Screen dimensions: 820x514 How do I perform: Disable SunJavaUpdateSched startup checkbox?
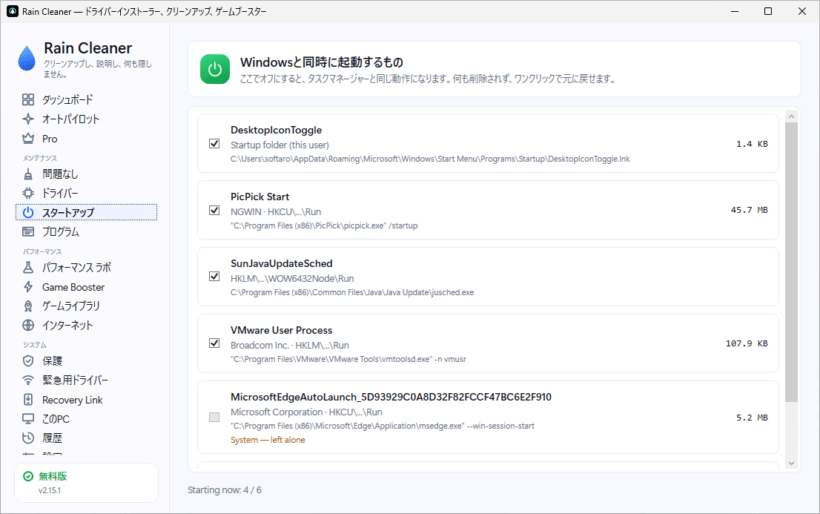(x=214, y=276)
